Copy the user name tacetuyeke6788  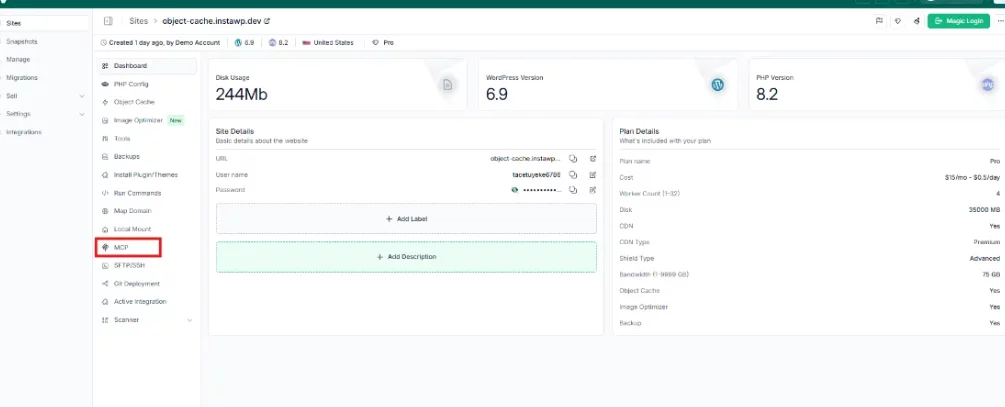pos(574,174)
